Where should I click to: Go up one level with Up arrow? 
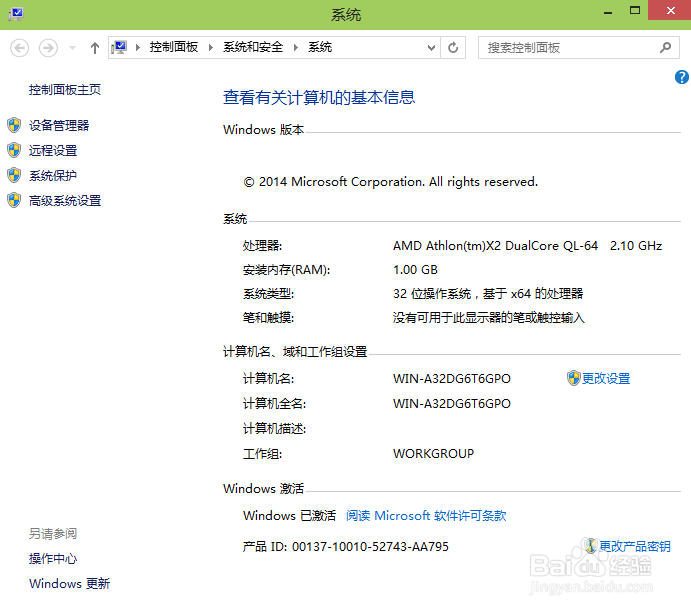point(95,48)
